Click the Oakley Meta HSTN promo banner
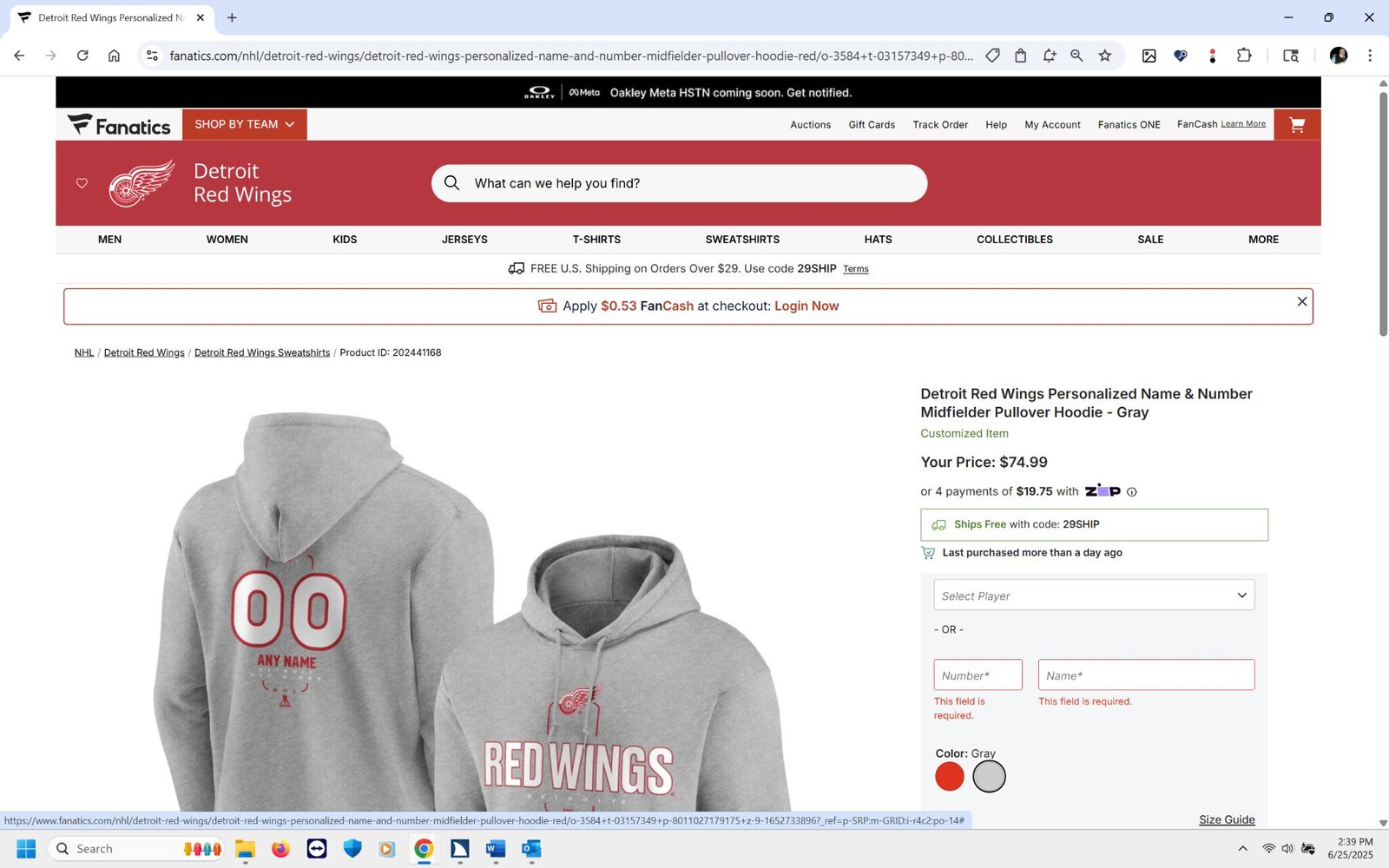This screenshot has width=1389, height=868. coord(688,92)
